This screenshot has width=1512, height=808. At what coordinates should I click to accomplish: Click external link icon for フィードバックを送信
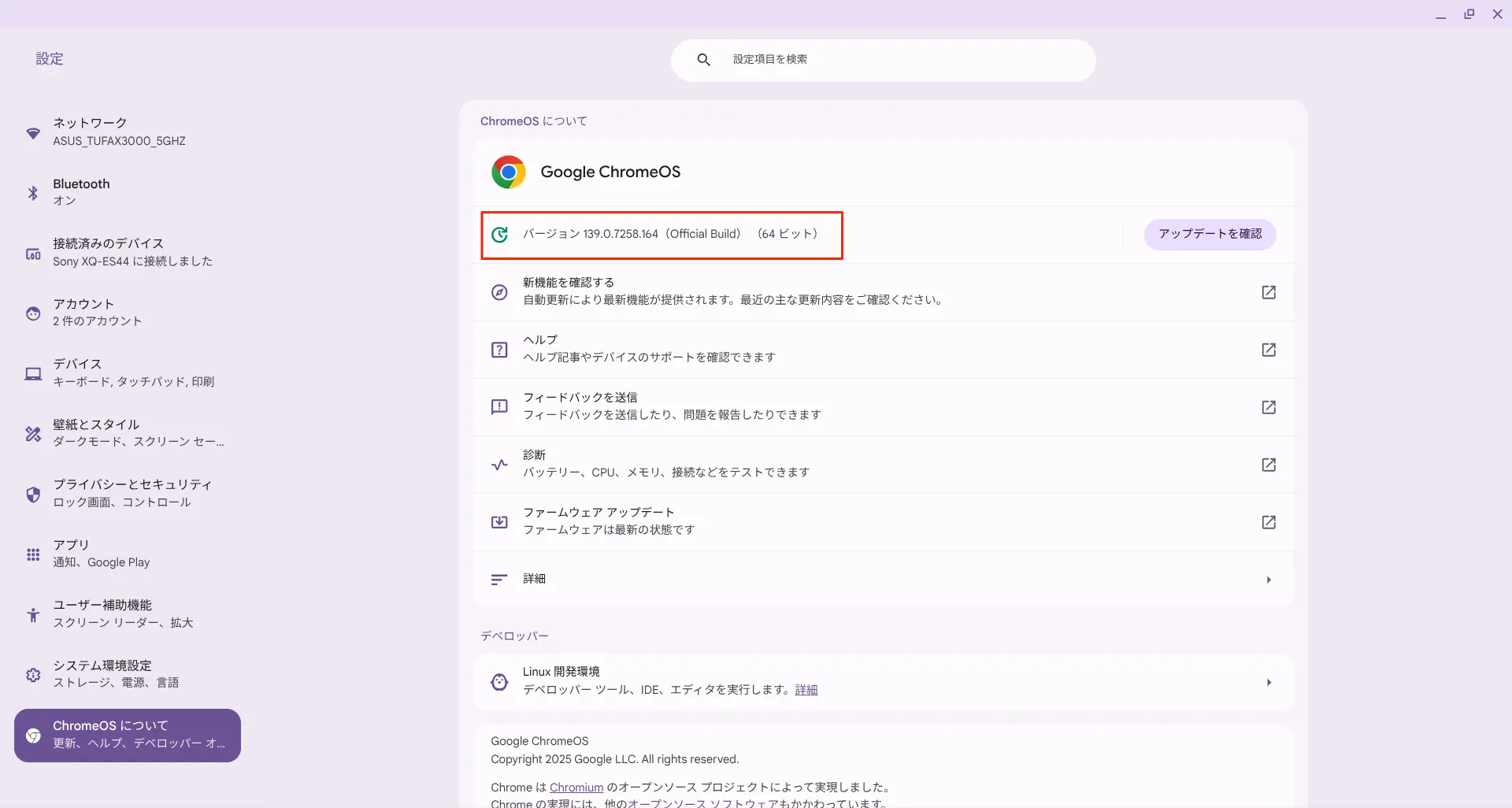[x=1268, y=407]
